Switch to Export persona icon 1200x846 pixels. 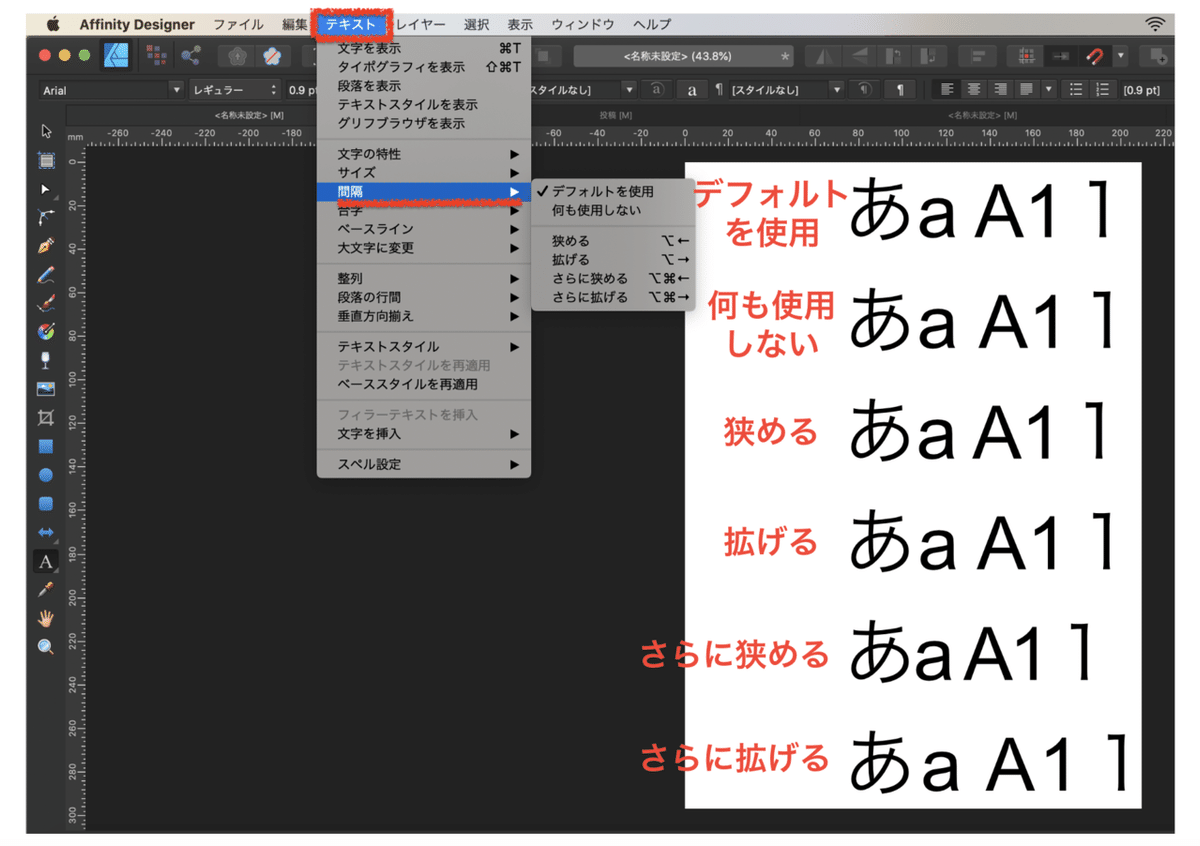click(x=190, y=55)
